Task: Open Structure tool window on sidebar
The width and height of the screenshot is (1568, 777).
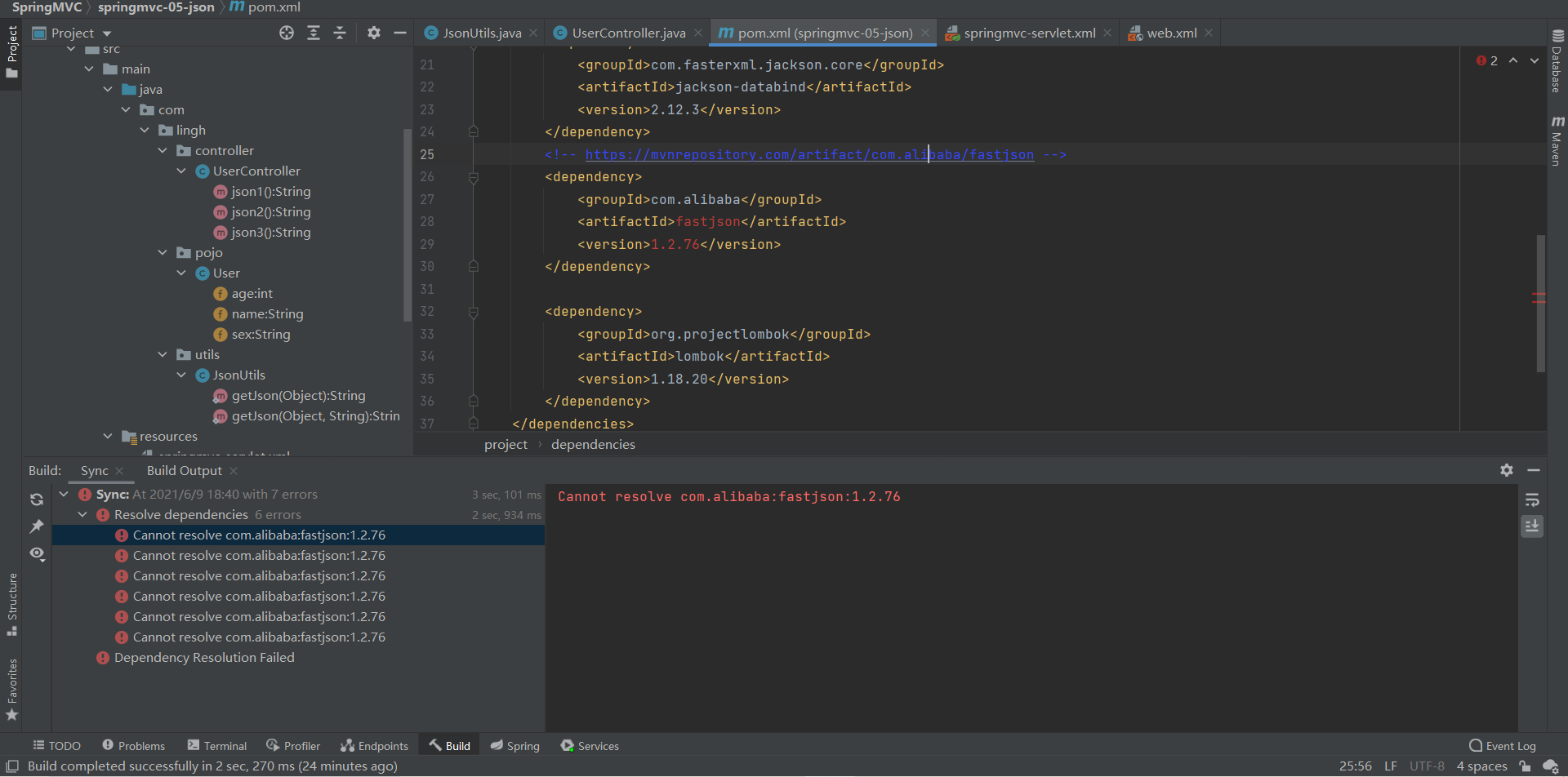Action: pos(12,604)
